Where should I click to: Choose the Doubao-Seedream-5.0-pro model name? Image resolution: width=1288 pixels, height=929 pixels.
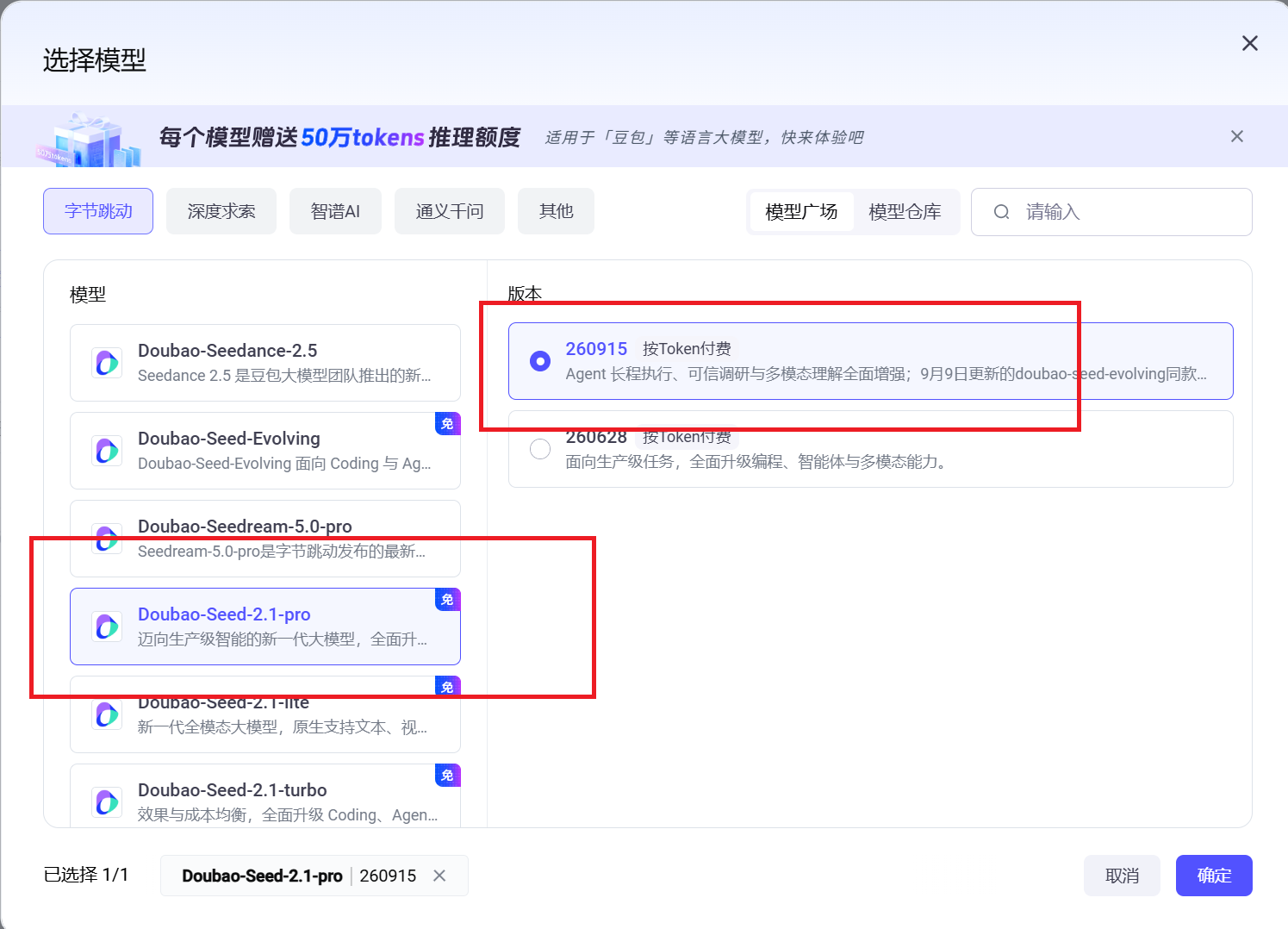click(x=245, y=527)
